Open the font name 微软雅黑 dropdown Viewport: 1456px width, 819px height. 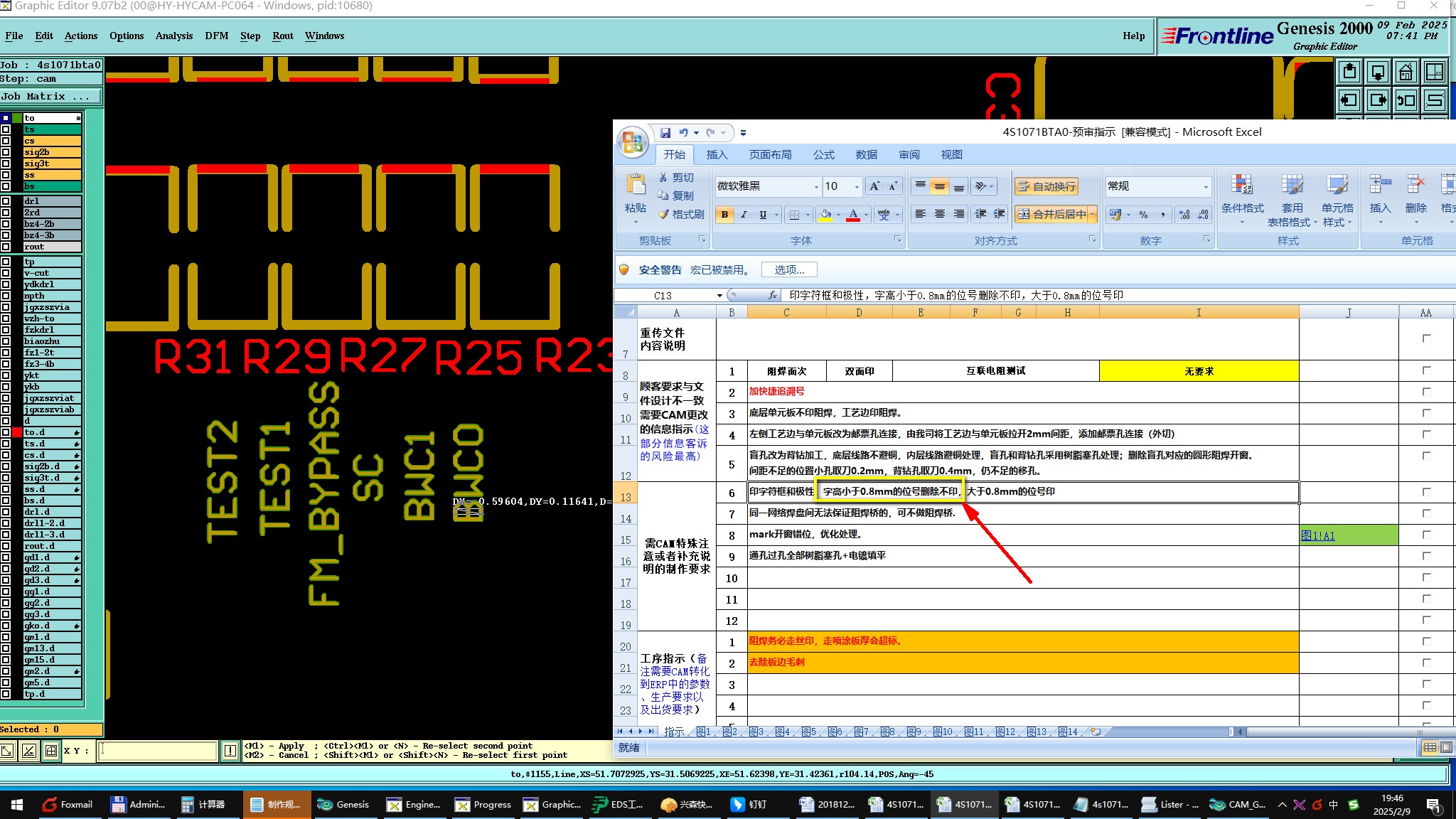[x=815, y=186]
